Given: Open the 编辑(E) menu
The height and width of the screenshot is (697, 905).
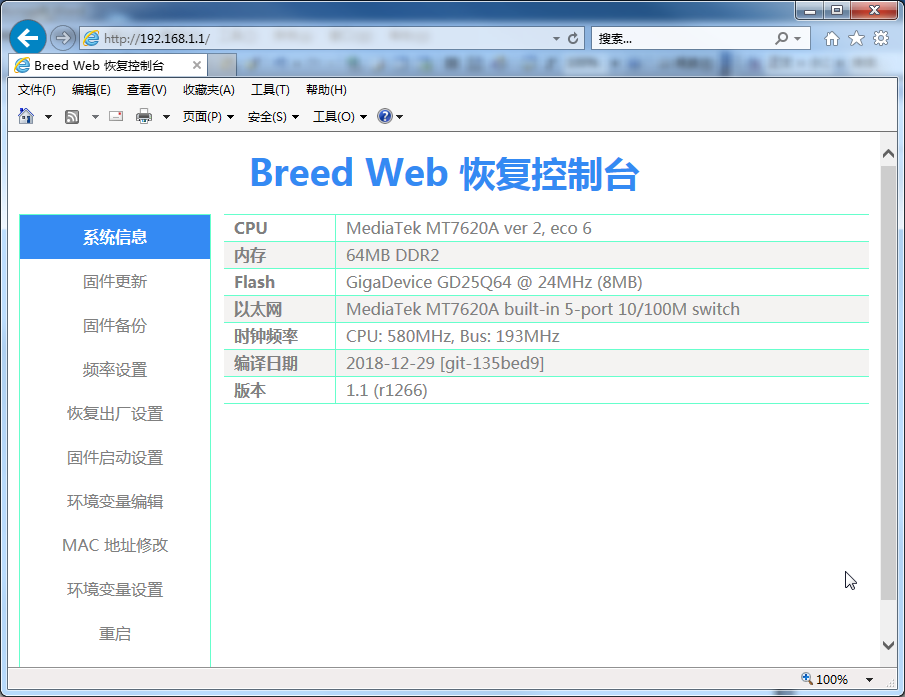Looking at the screenshot, I should coord(91,90).
